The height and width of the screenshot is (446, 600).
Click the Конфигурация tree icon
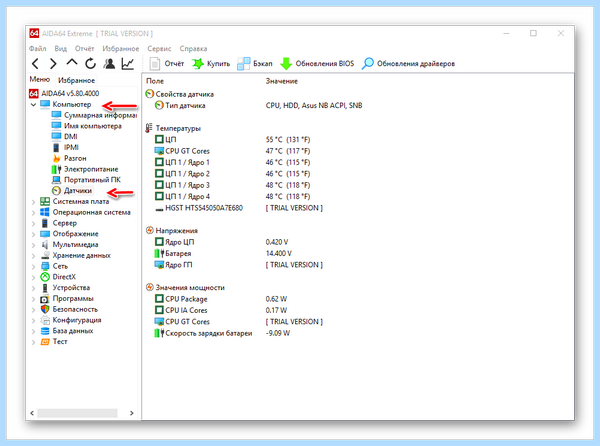(x=45, y=320)
